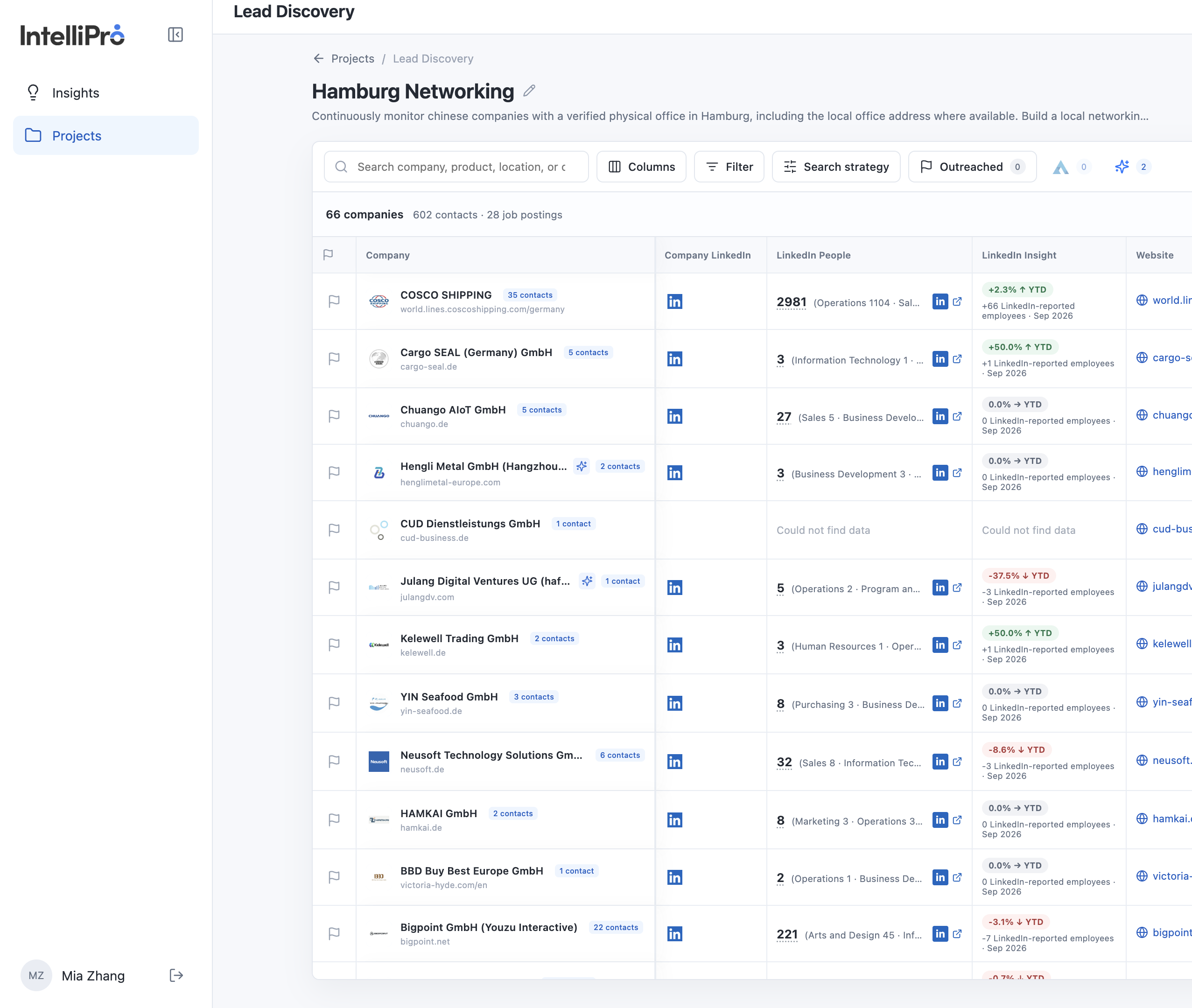Screen dimensions: 1192x1008
Task: Open yin-seafood website link
Action: tap(1164, 702)
